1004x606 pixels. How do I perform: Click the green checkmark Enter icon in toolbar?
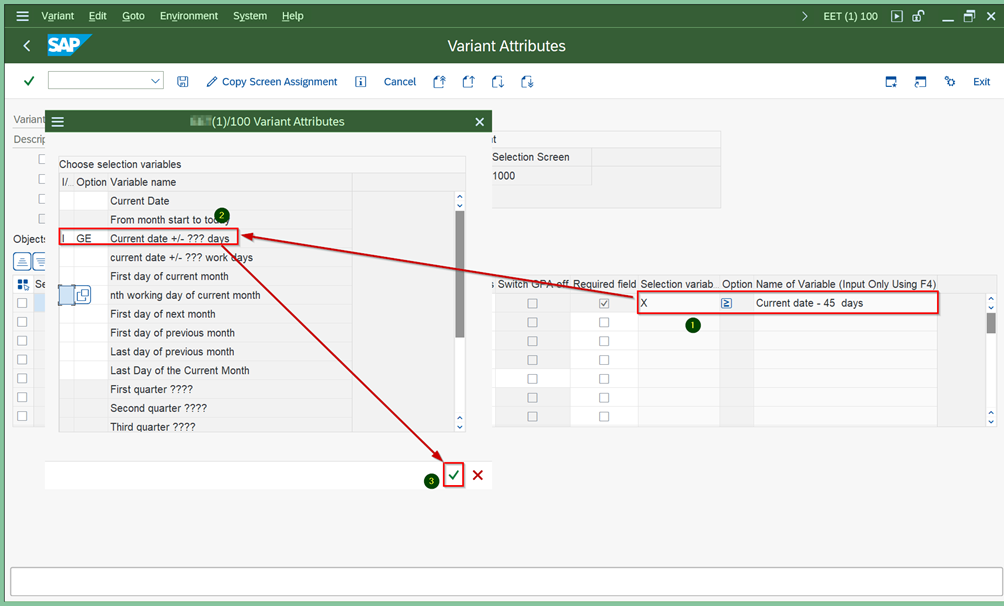pyautogui.click(x=29, y=81)
